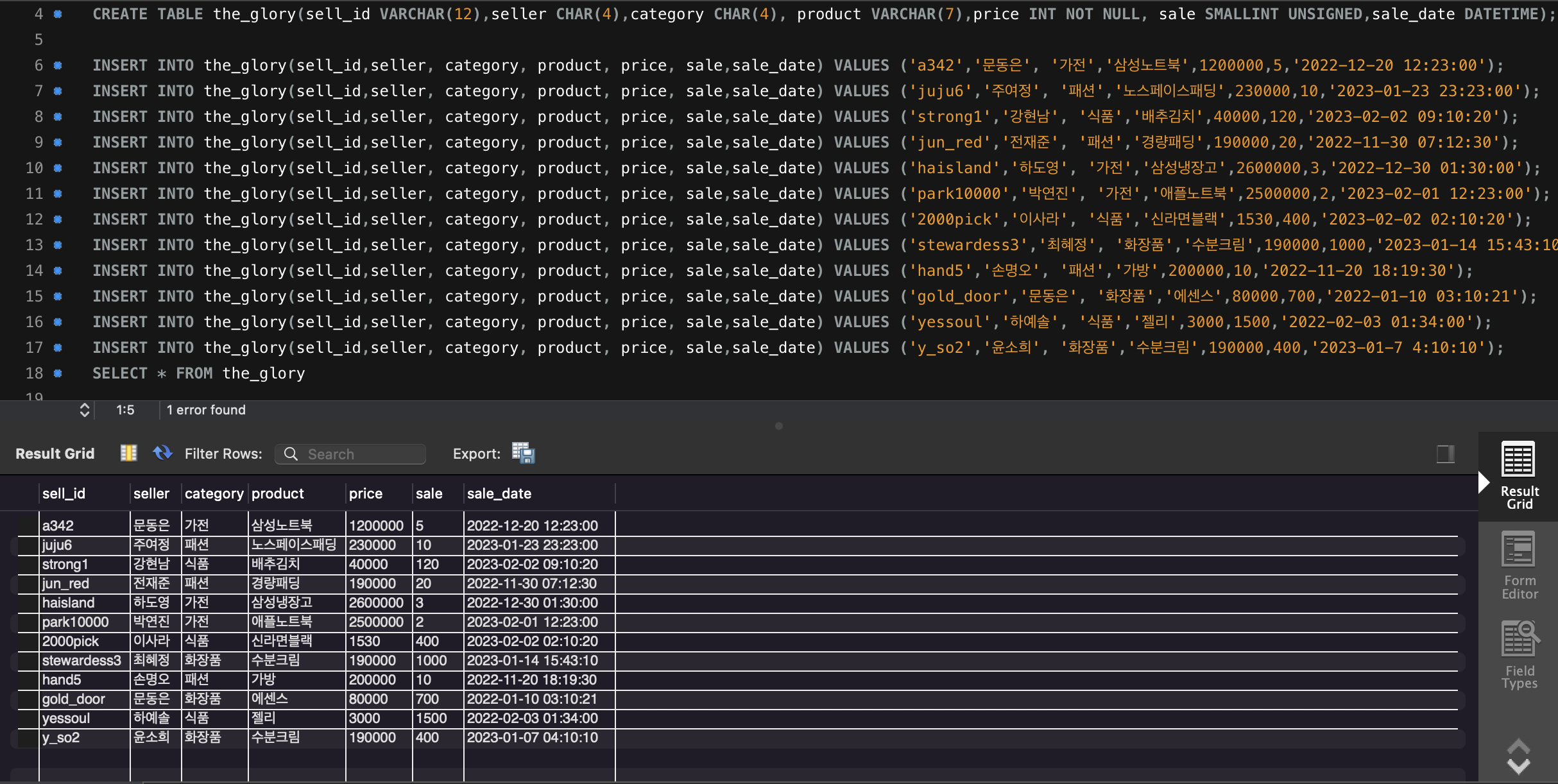Select the cell 'gold_door' in results
The height and width of the screenshot is (784, 1558).
[x=84, y=699]
